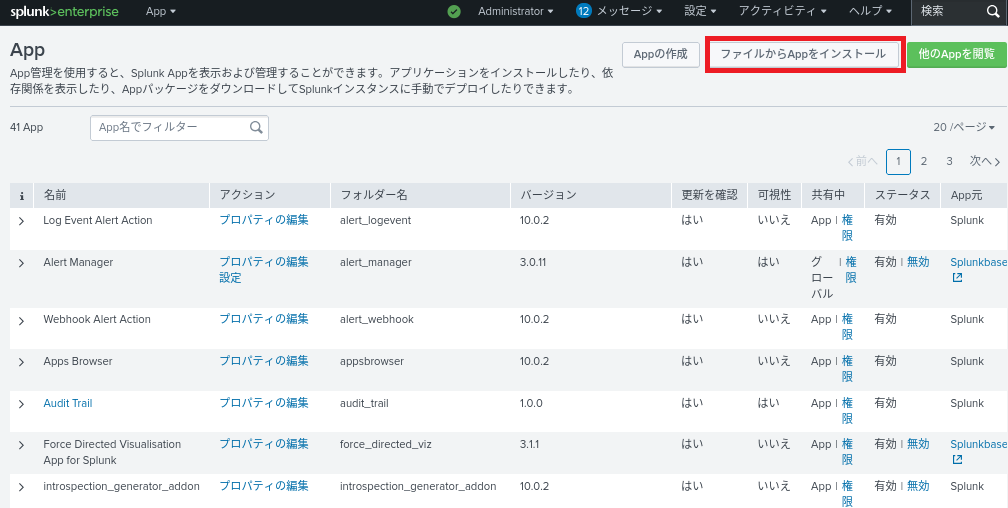The image size is (1008, 508).
Task: Click the magnifier icon in App name filter
Action: pos(256,128)
